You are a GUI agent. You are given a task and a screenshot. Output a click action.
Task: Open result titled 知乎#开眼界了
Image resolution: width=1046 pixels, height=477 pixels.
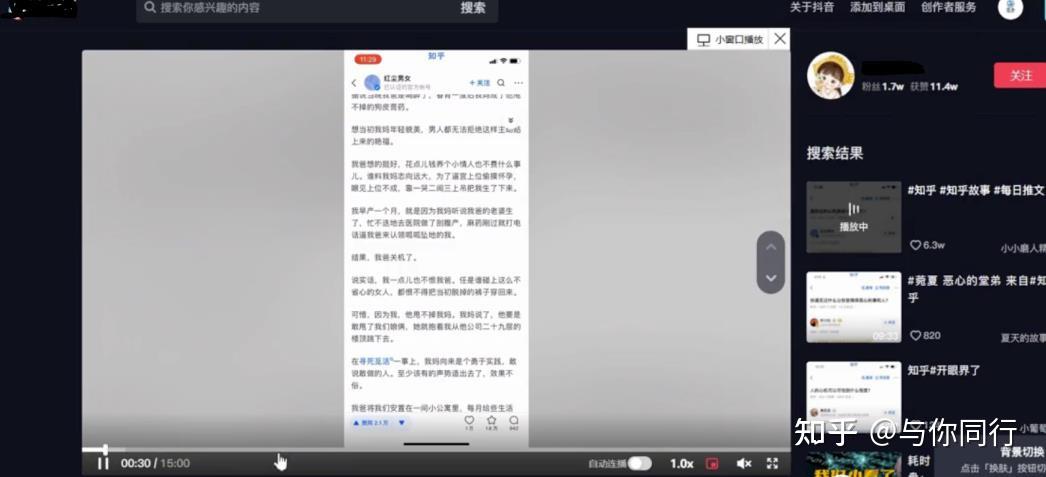(x=944, y=370)
